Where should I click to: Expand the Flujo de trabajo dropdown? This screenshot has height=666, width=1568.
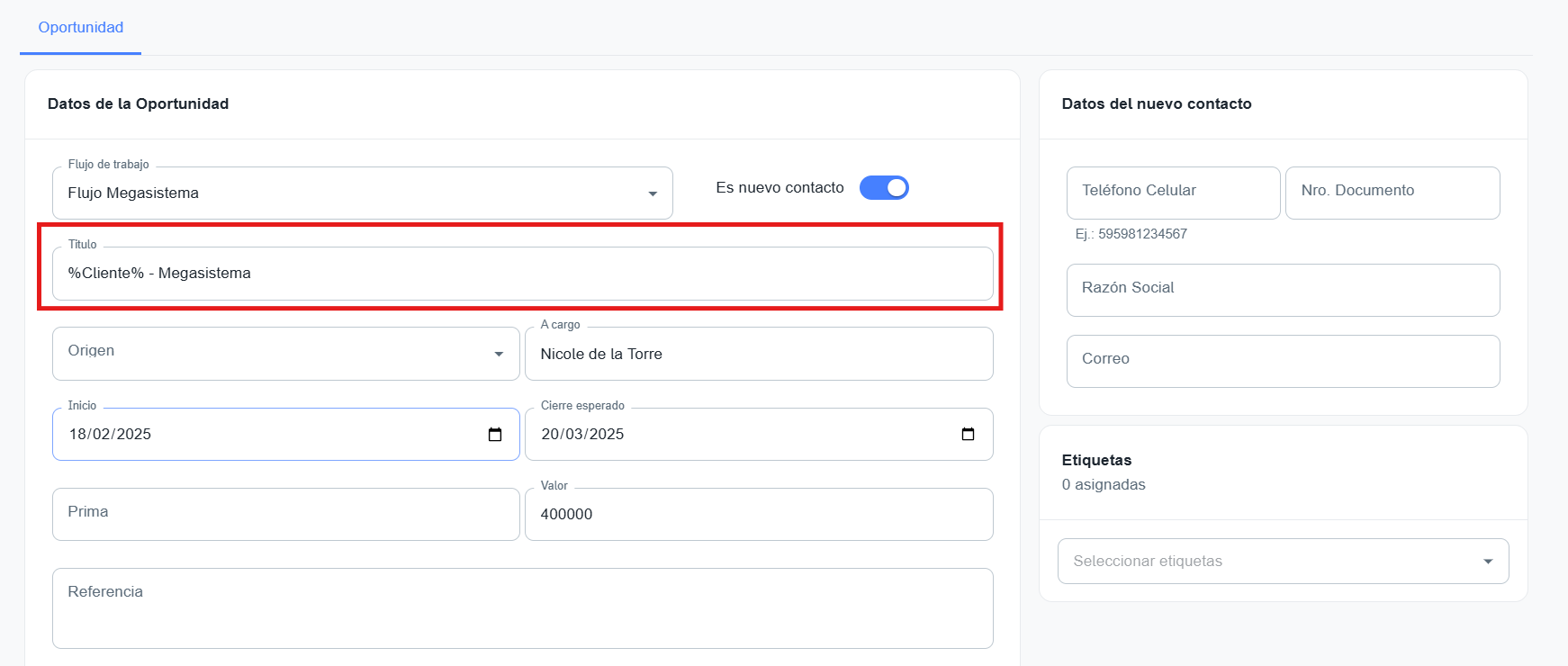tap(653, 193)
